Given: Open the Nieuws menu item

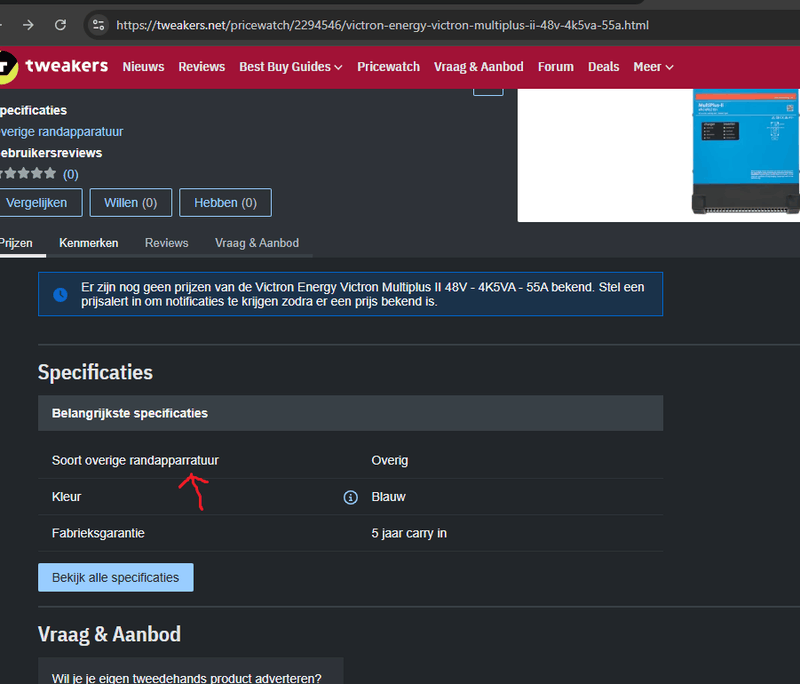Looking at the screenshot, I should [143, 67].
